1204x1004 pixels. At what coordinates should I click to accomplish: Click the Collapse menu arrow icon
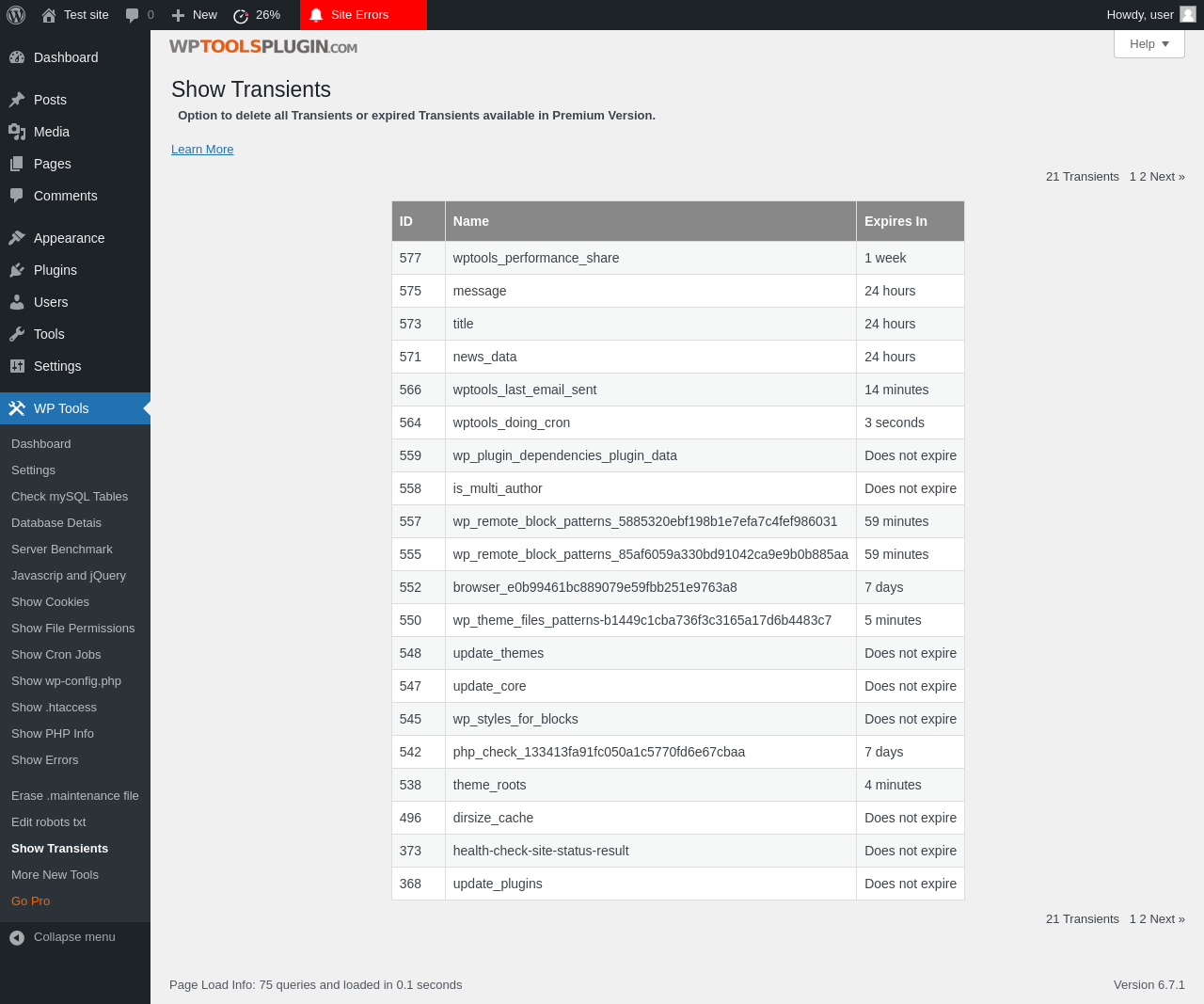coord(17,937)
